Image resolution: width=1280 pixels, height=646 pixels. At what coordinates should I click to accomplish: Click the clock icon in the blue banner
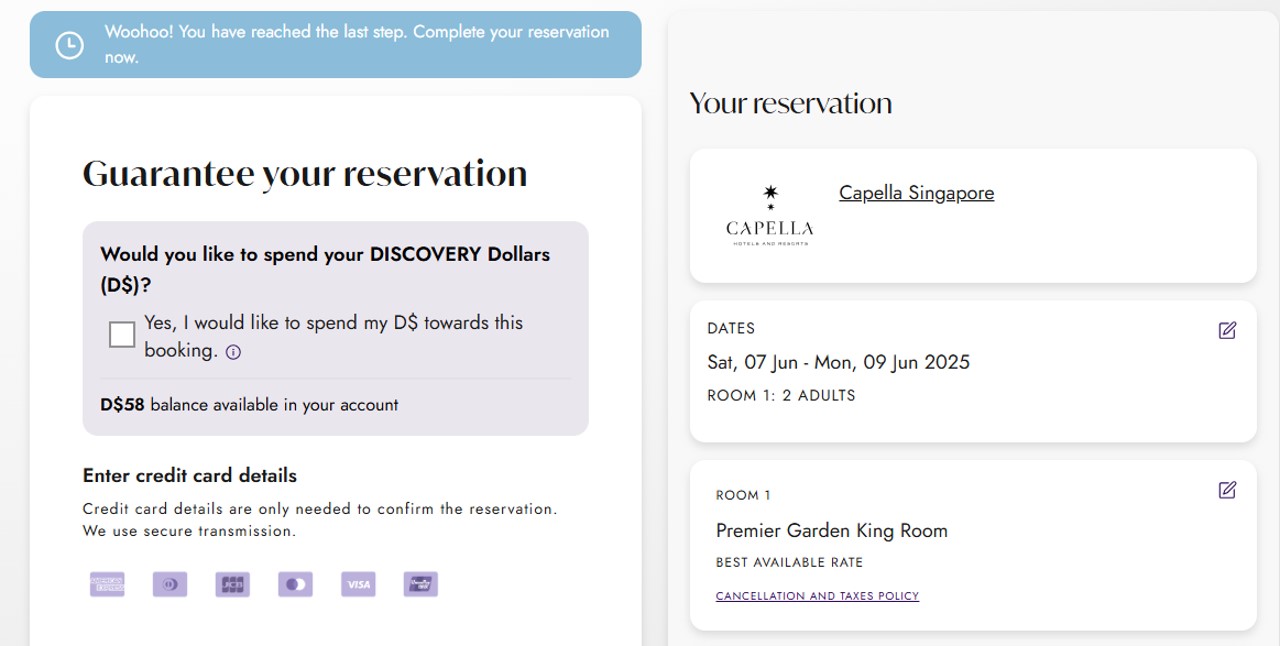point(69,45)
